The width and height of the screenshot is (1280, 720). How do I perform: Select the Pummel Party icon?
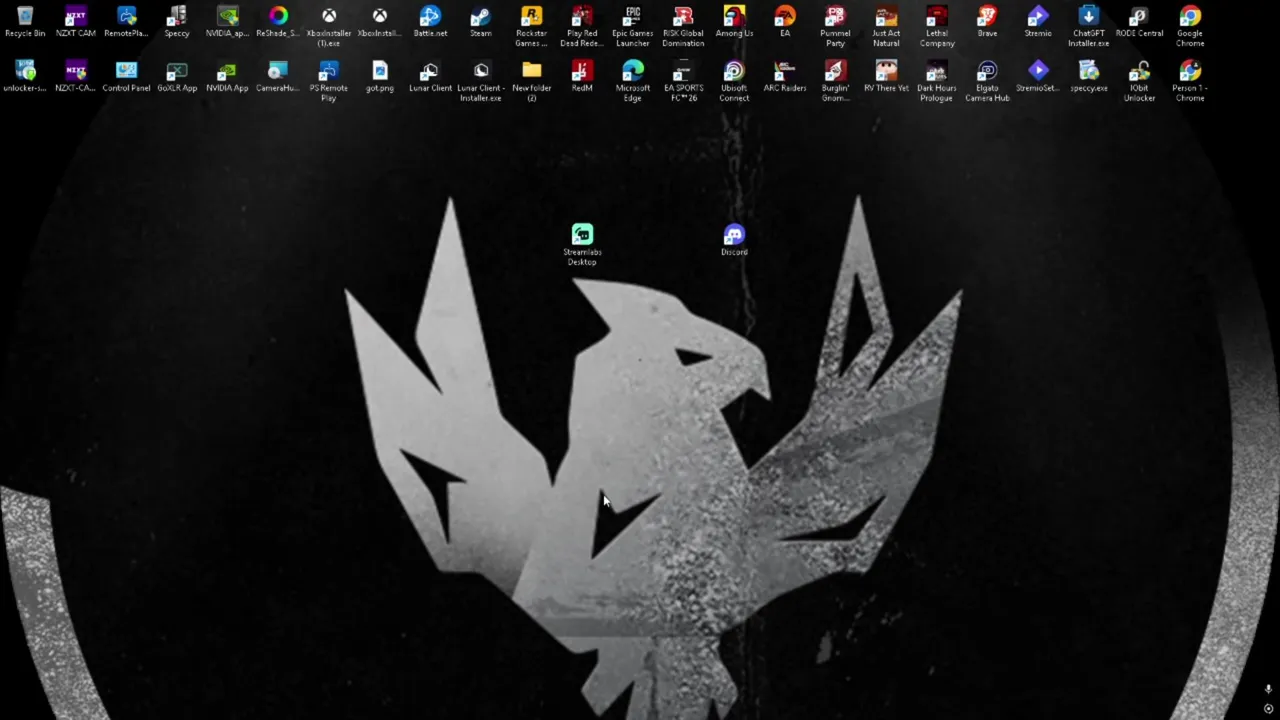[x=835, y=27]
